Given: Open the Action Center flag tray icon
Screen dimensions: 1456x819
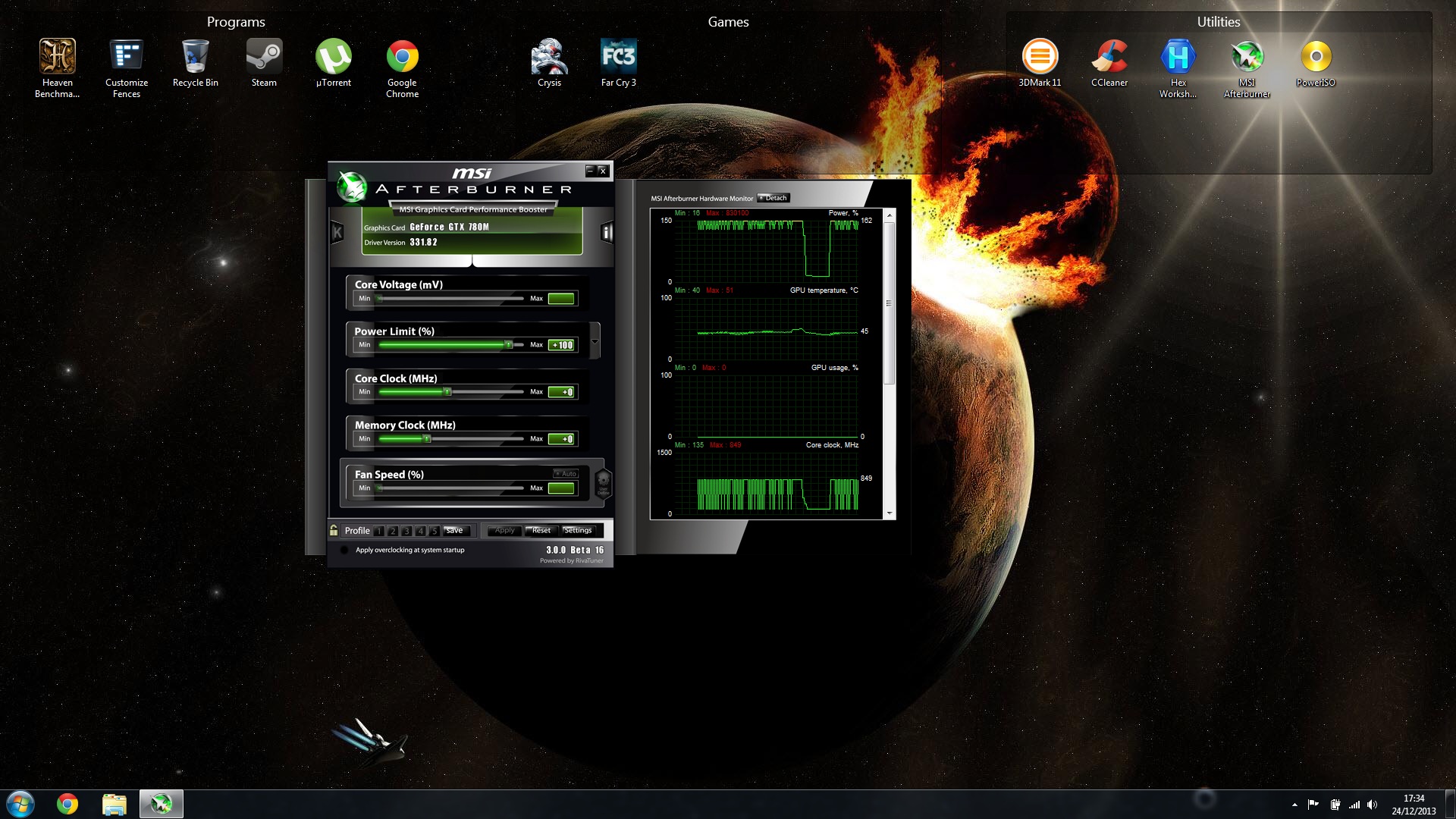Looking at the screenshot, I should coord(1313,805).
